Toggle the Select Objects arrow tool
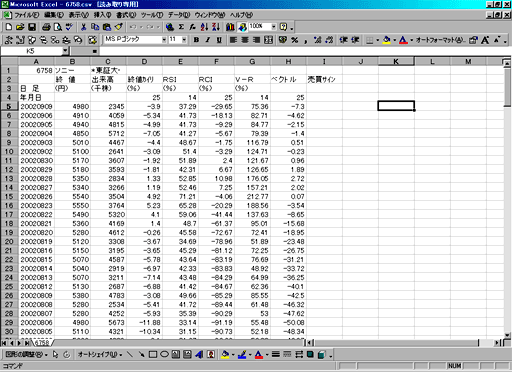512x372 pixels. tap(55, 354)
